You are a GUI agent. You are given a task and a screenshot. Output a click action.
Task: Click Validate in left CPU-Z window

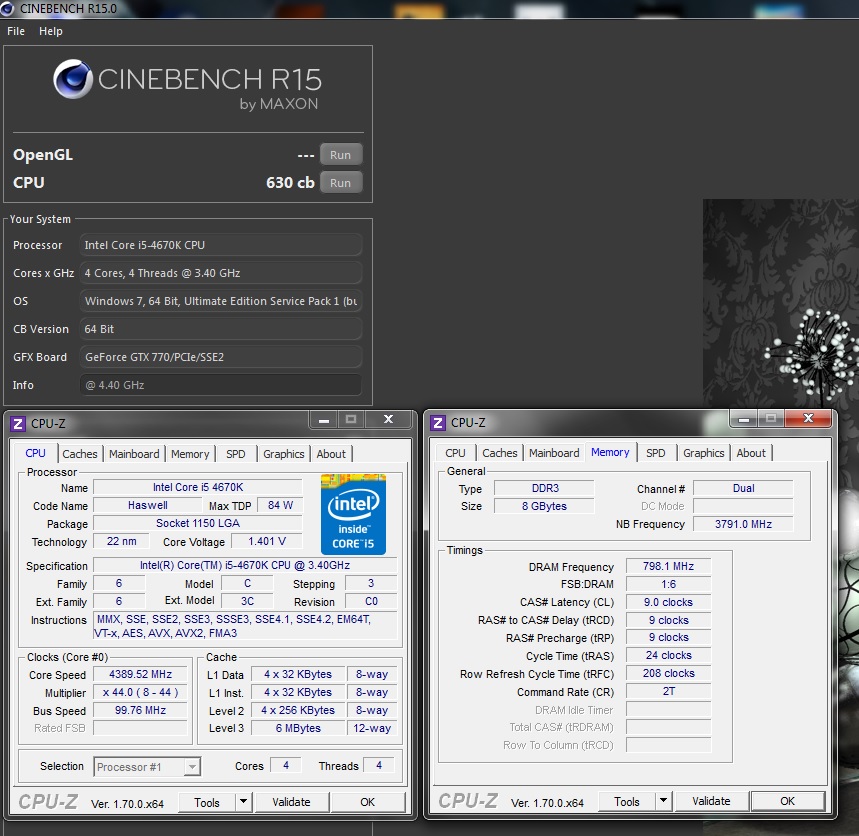pyautogui.click(x=291, y=803)
